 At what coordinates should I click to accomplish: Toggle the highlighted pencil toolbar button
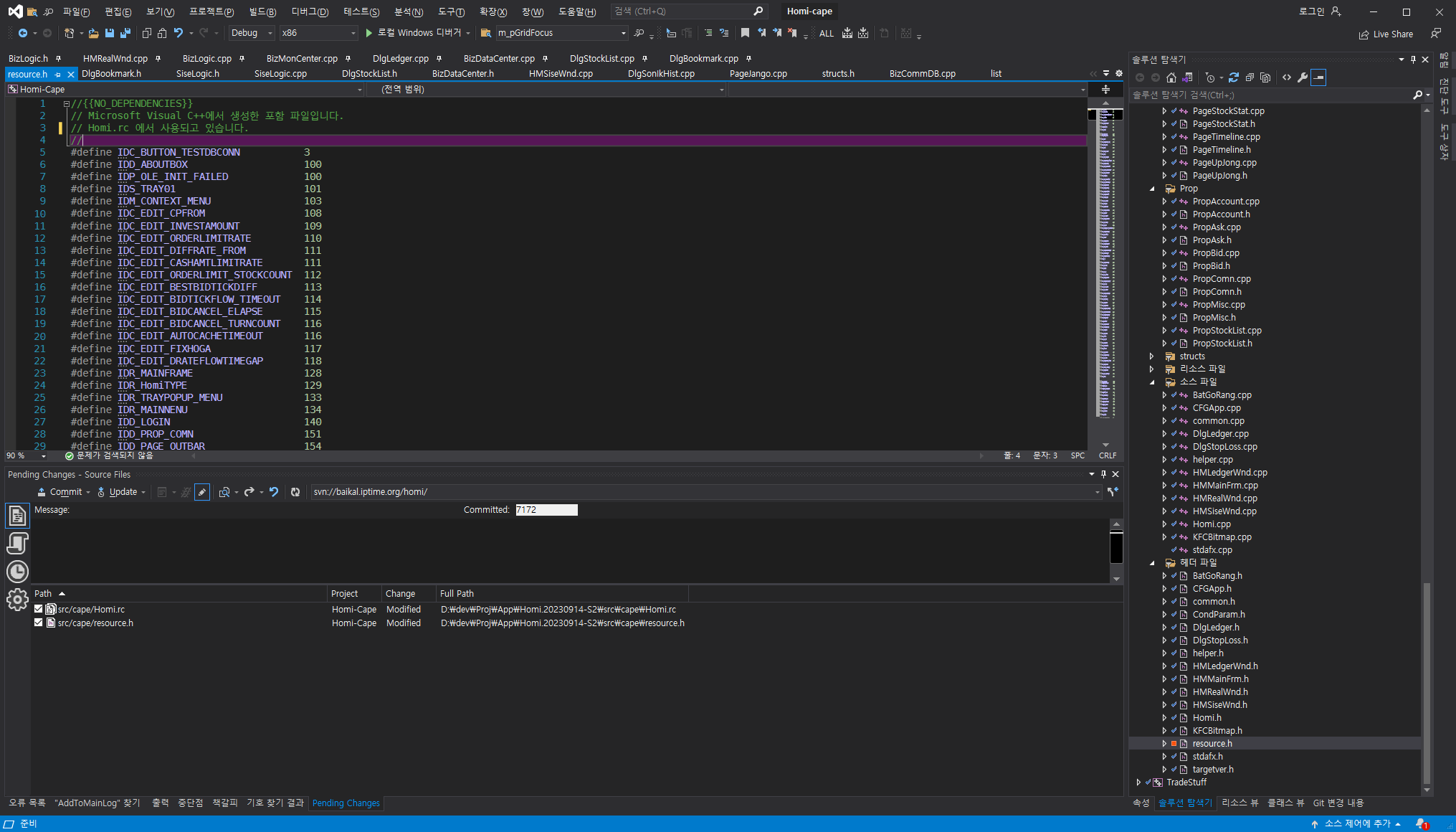[202, 492]
